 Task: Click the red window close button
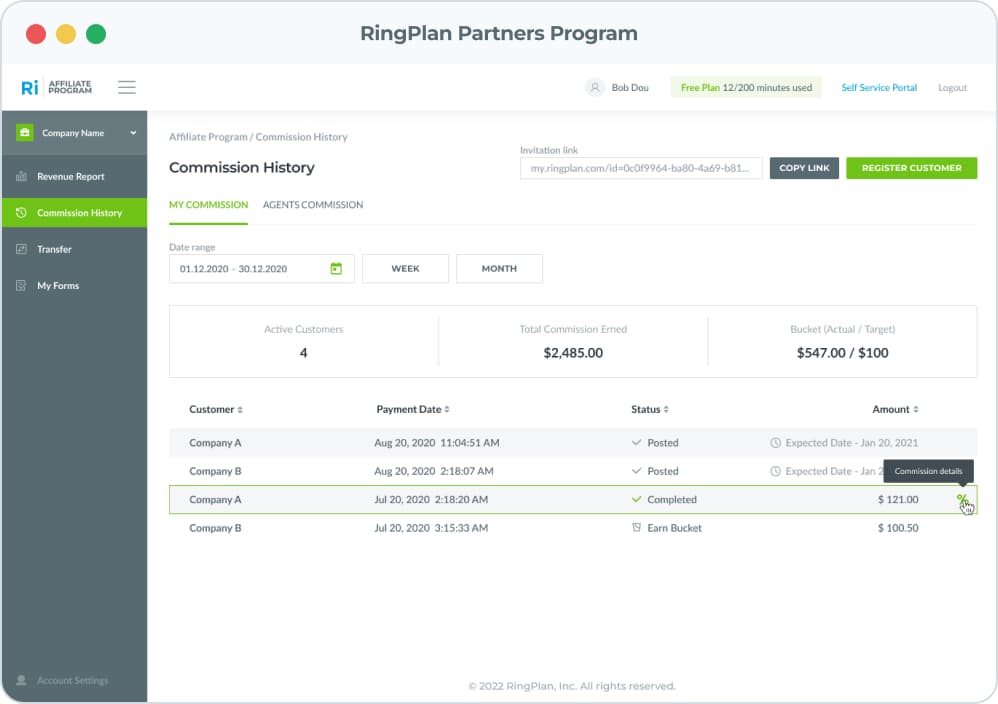[36, 34]
